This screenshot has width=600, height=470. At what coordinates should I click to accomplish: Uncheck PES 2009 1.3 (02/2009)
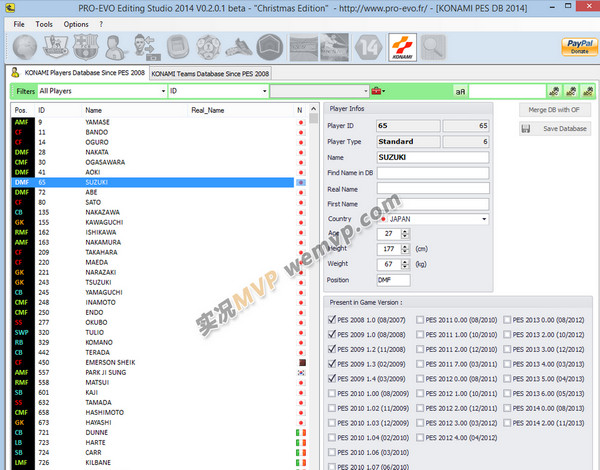tap(332, 364)
